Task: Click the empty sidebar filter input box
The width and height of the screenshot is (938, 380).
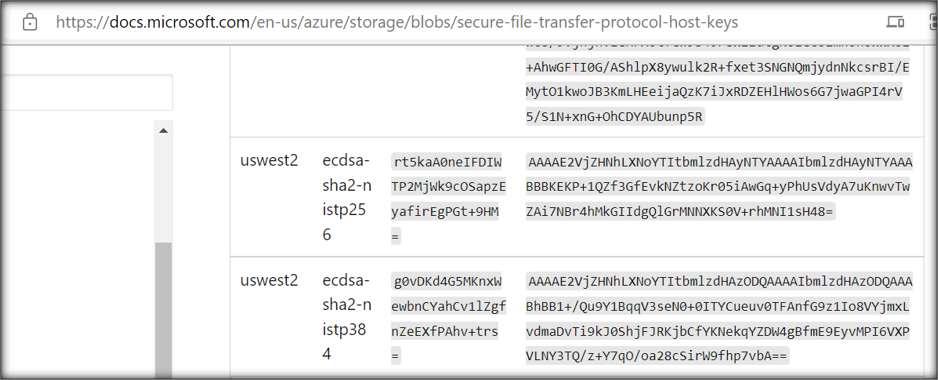Action: click(86, 92)
